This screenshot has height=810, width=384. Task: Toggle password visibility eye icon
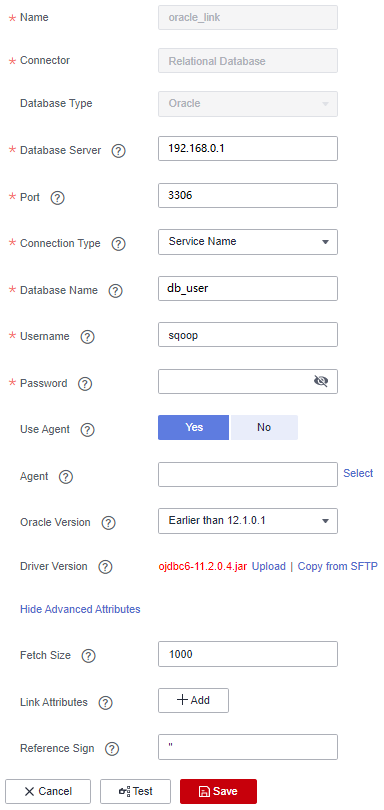(321, 381)
